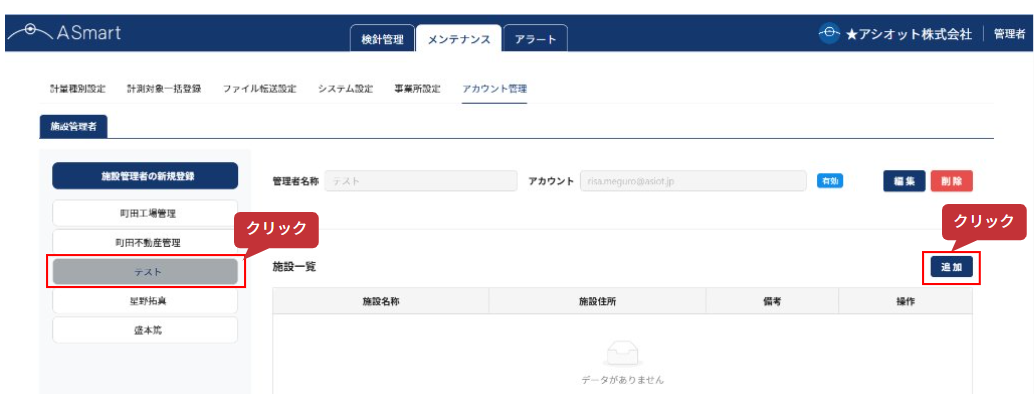Toggle the 有効 status badge

tap(830, 181)
